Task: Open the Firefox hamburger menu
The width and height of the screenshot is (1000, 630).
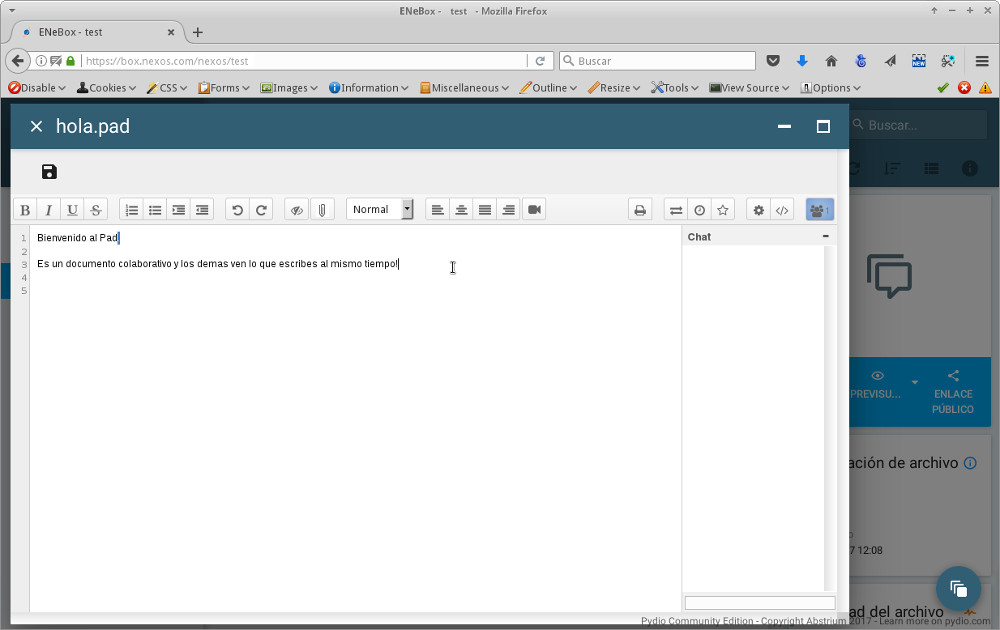Action: [x=982, y=61]
